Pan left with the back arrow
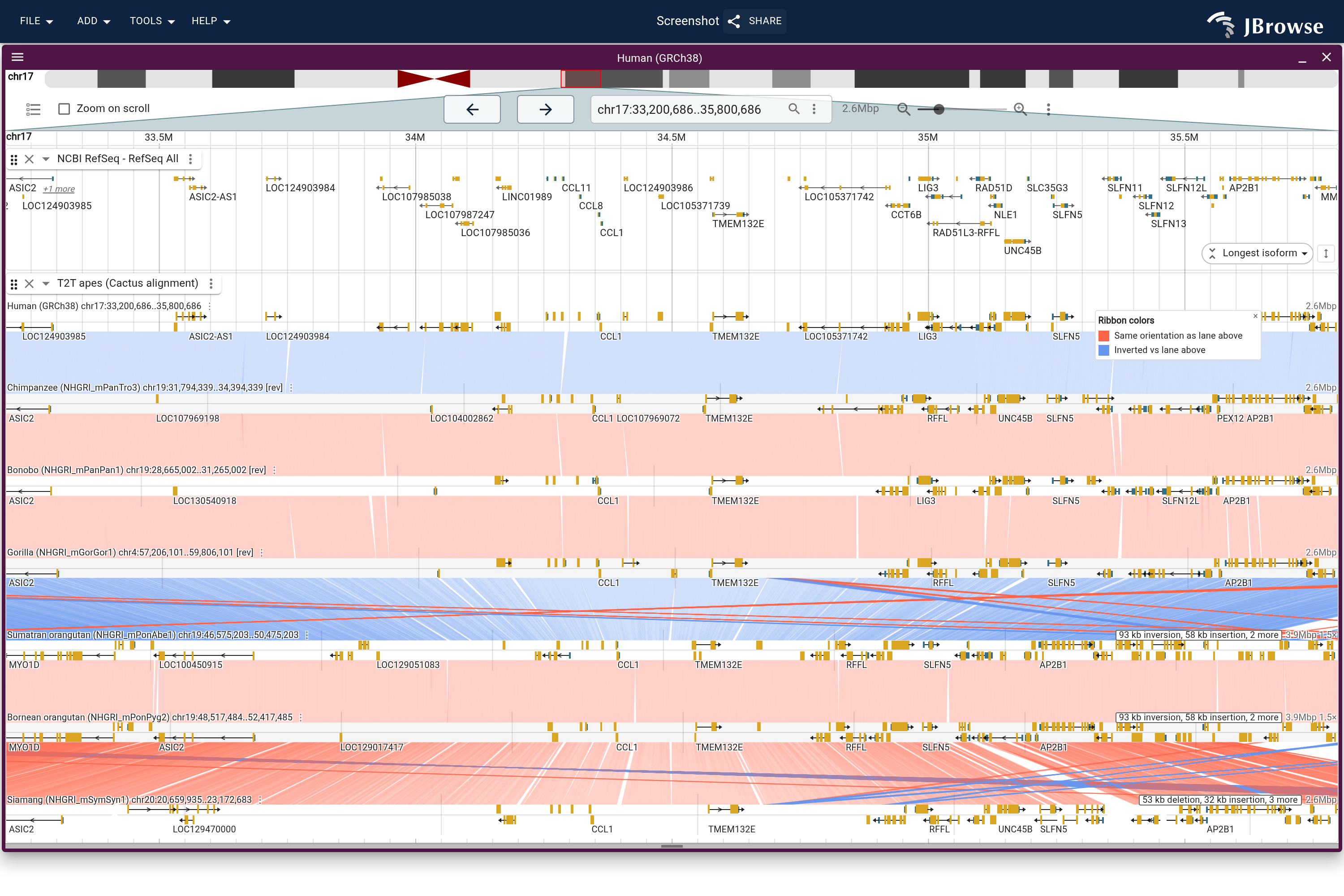 (472, 109)
